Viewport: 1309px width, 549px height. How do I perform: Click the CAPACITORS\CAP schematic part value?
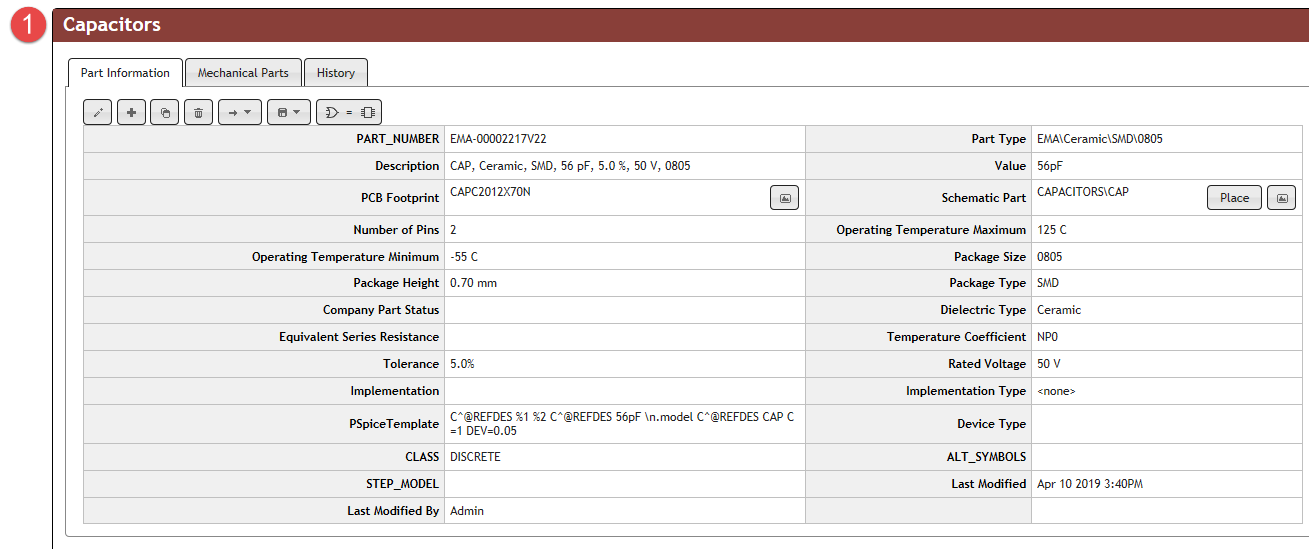[1082, 192]
